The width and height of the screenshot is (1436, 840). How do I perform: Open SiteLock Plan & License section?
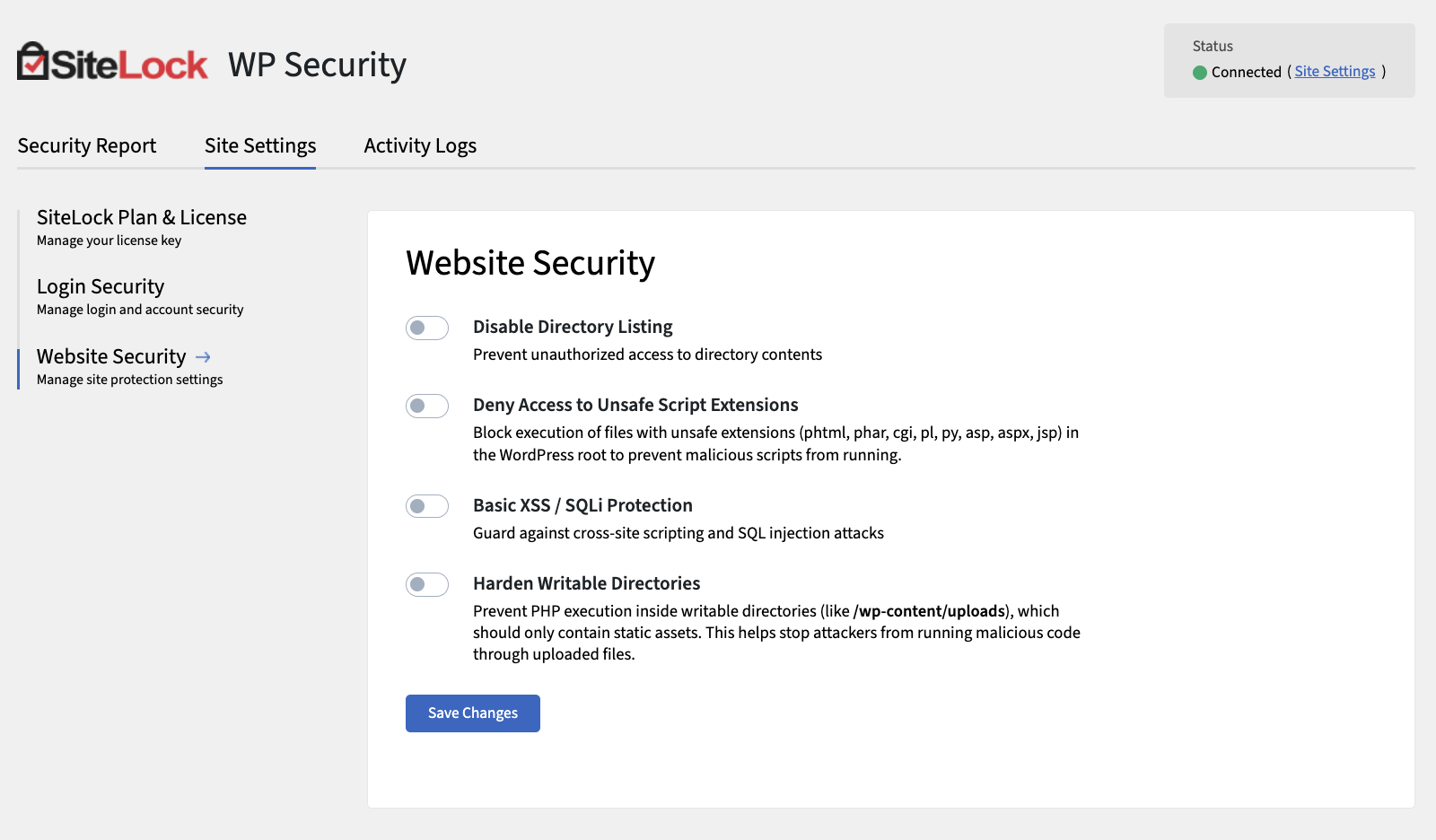pyautogui.click(x=142, y=218)
